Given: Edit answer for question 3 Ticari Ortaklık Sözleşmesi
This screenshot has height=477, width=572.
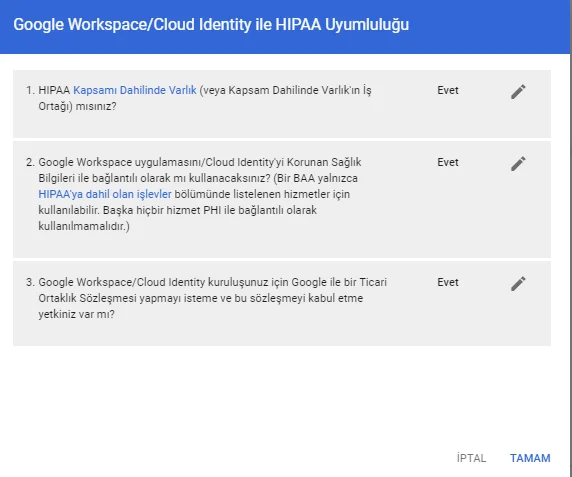Looking at the screenshot, I should (x=518, y=283).
